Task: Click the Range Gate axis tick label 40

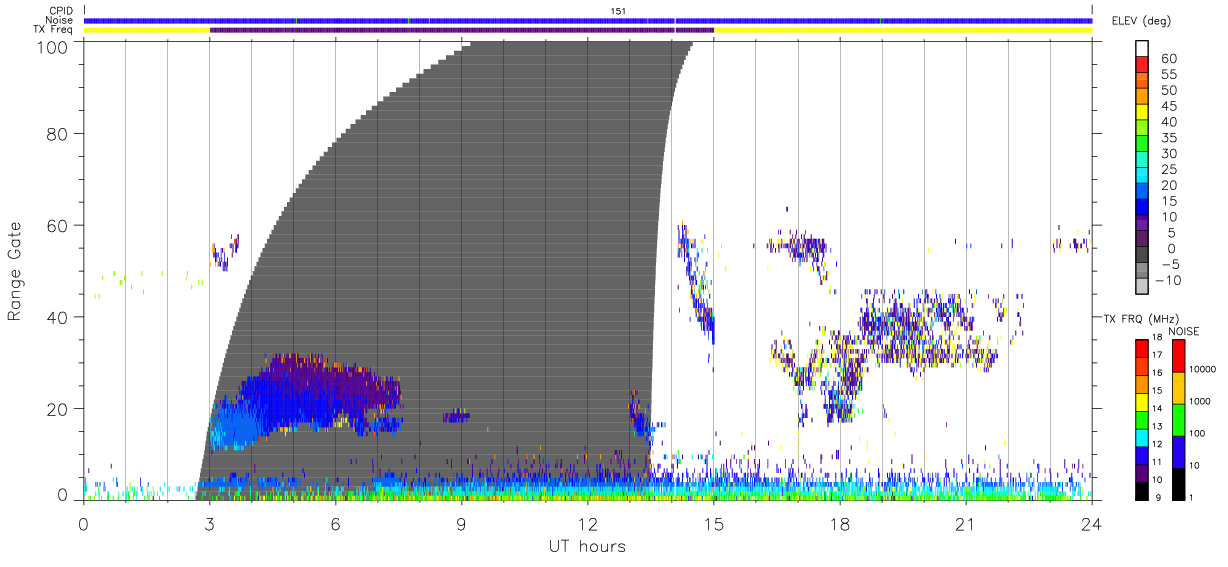Action: click(58, 316)
